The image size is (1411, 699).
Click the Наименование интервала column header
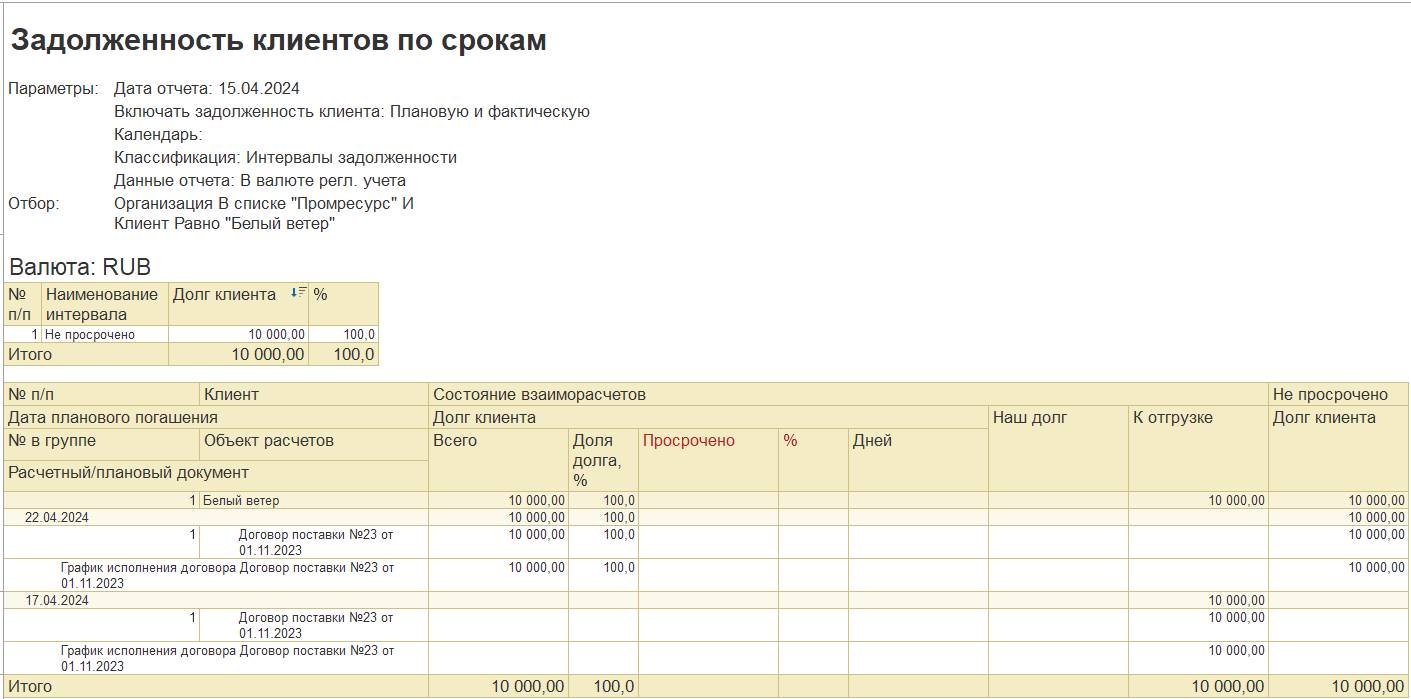(x=105, y=304)
